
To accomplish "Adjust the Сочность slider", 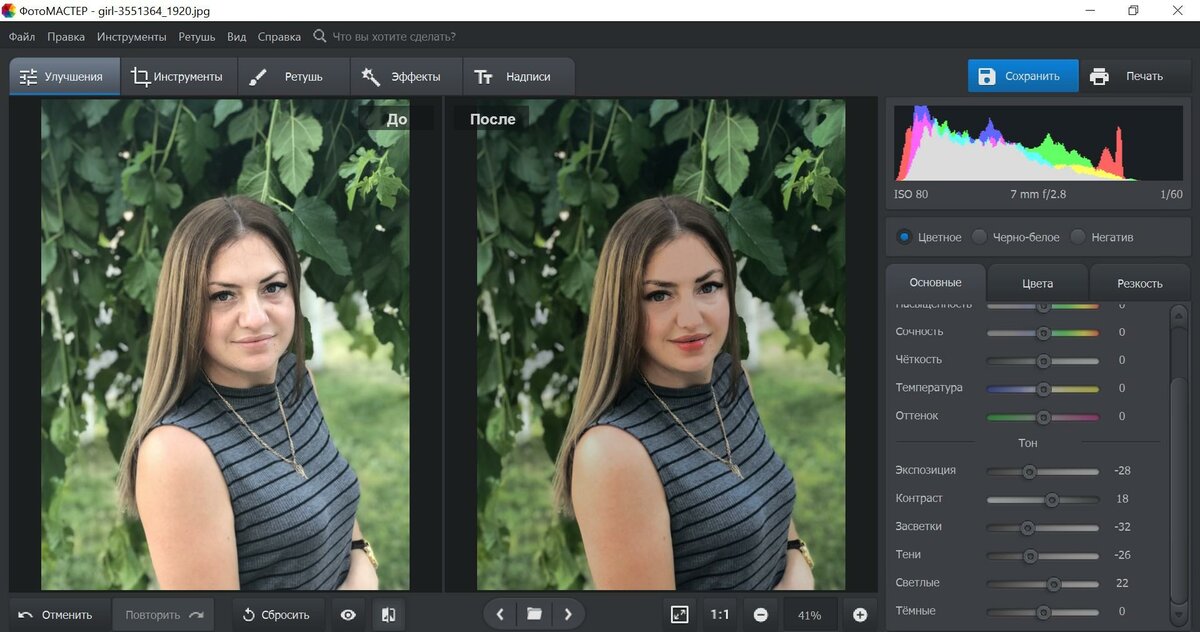I will 1043,332.
